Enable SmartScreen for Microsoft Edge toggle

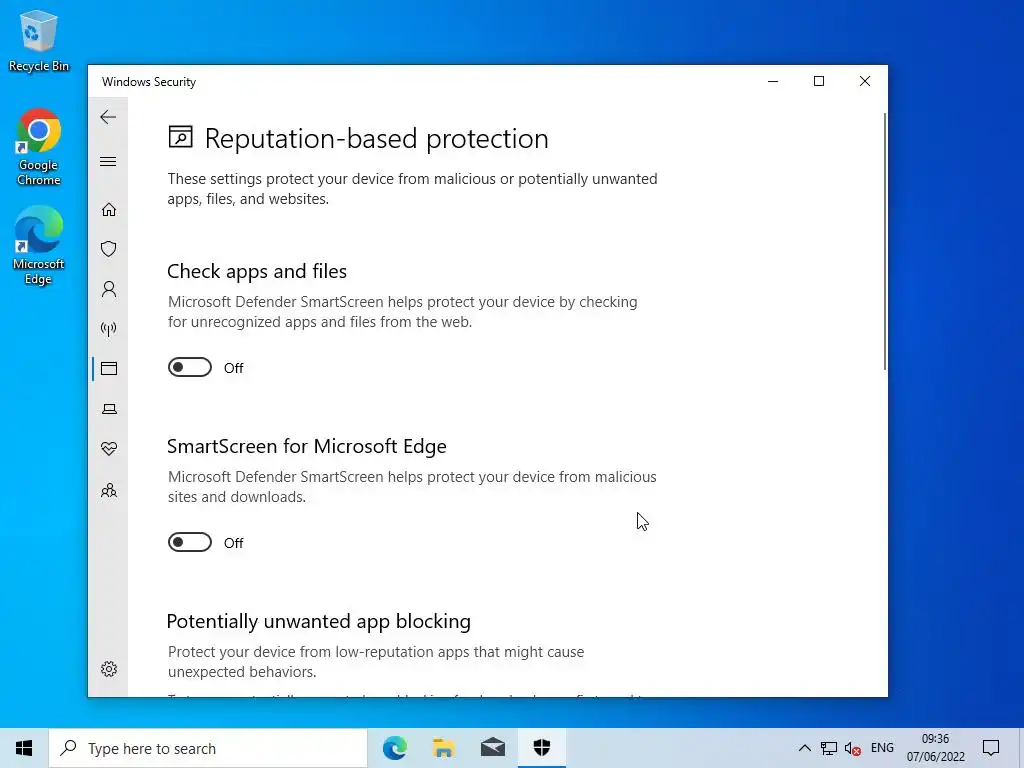[190, 543]
